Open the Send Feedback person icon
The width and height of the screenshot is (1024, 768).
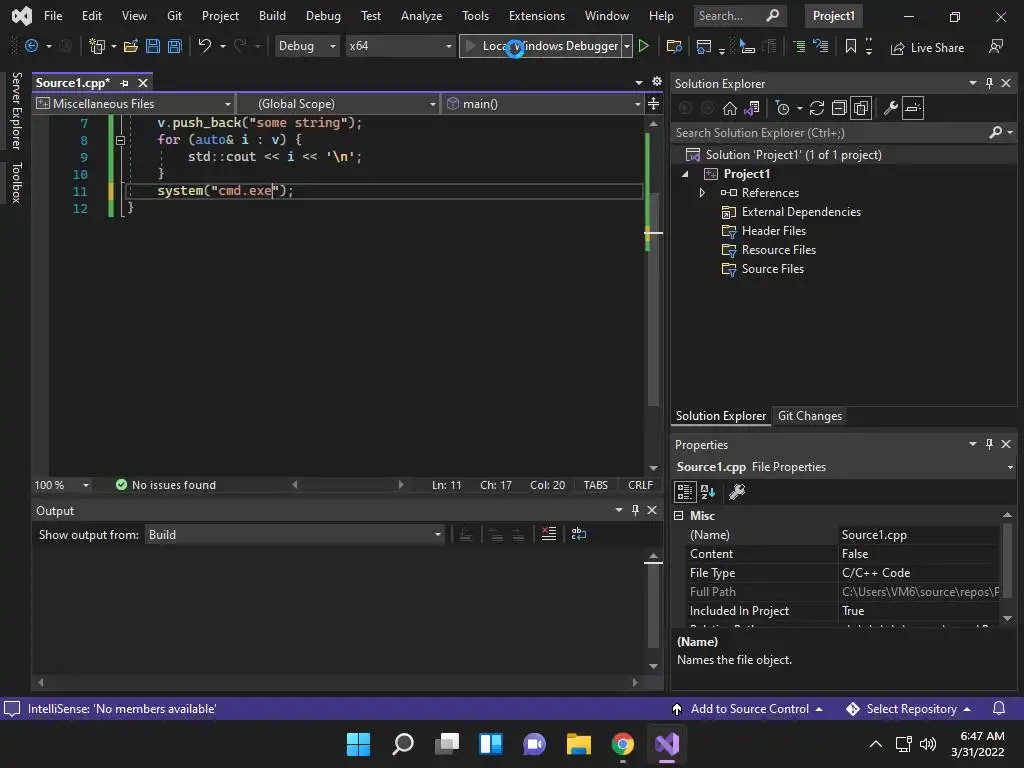996,46
